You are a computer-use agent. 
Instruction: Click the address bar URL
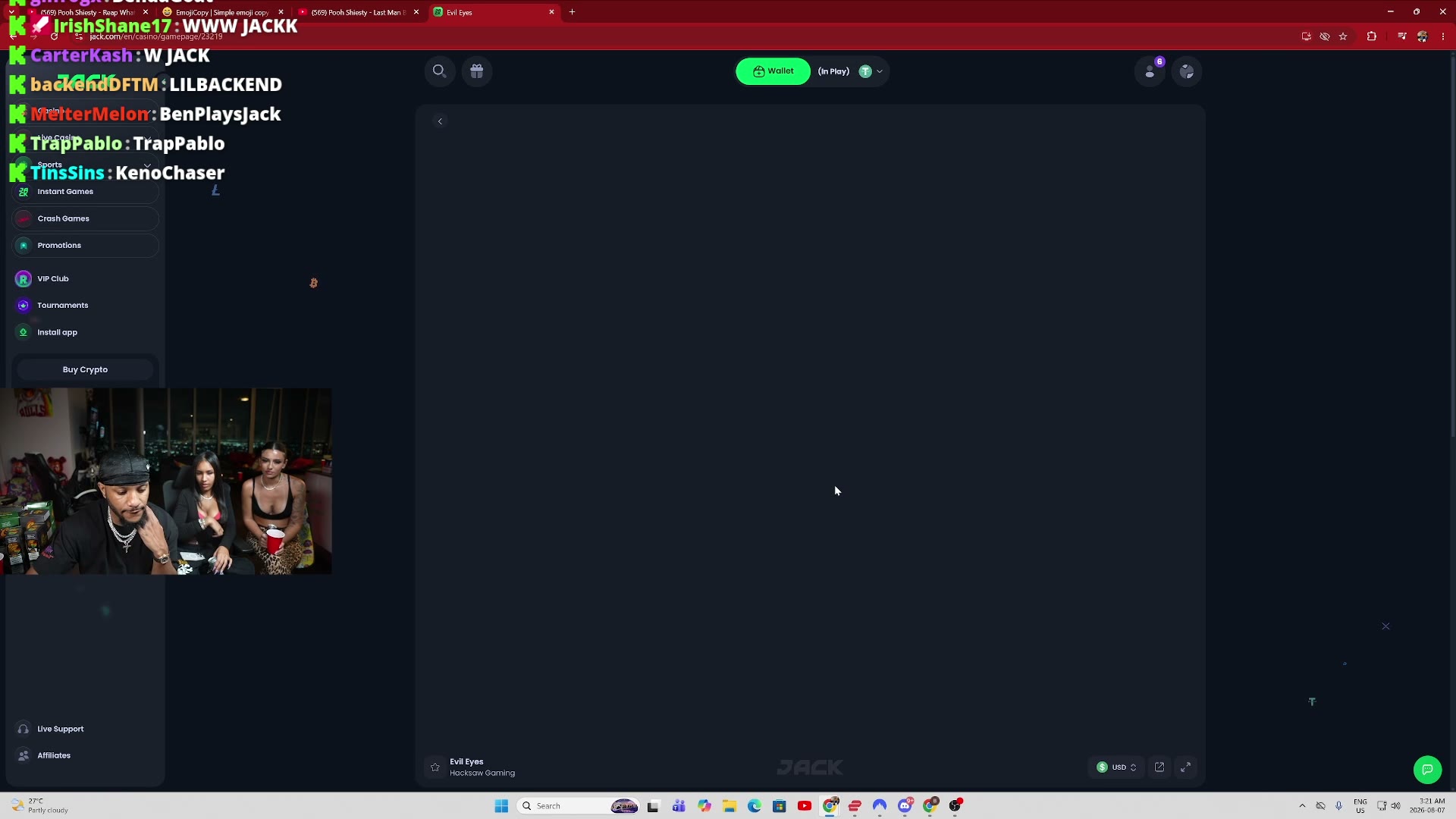click(155, 36)
